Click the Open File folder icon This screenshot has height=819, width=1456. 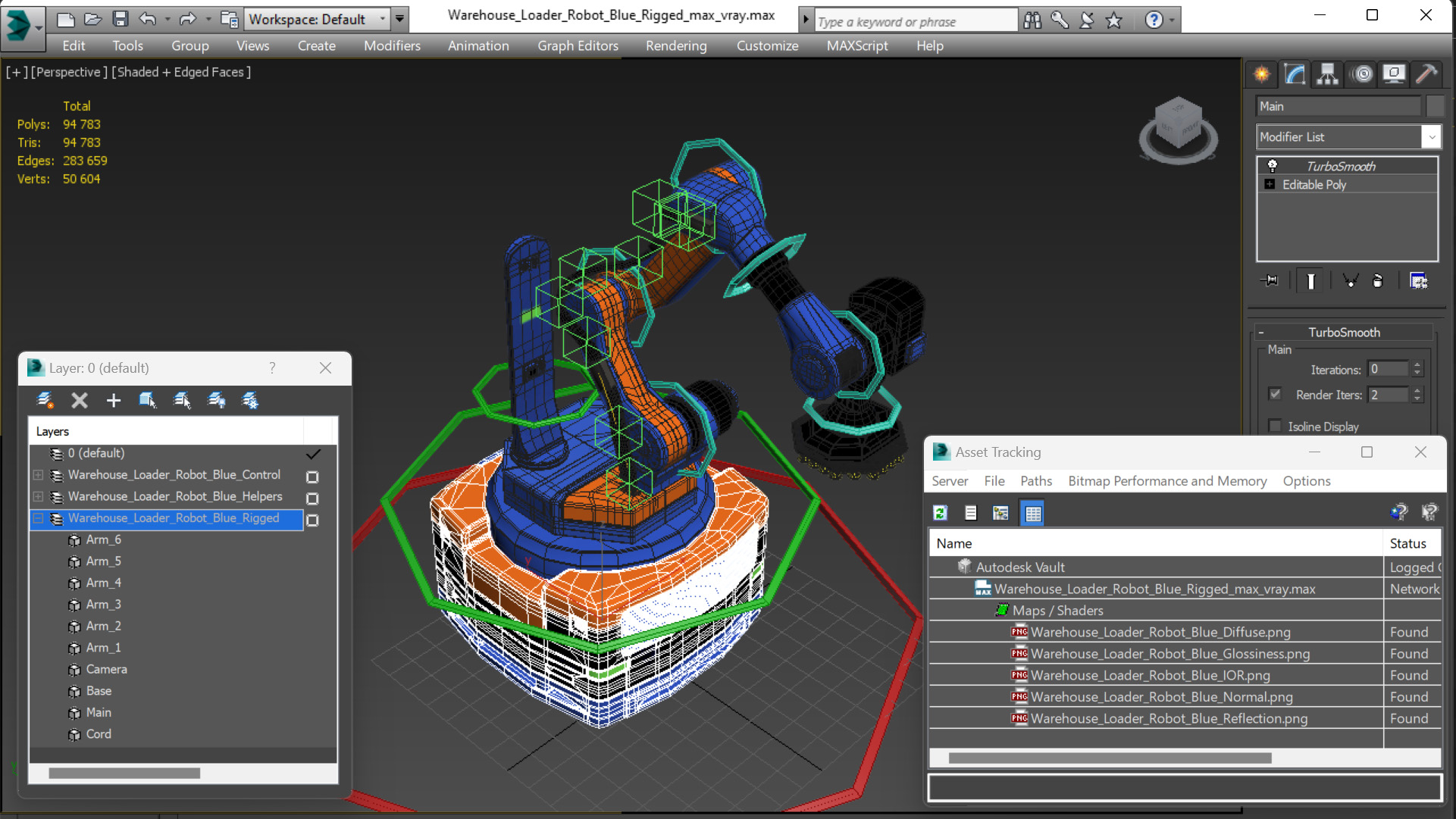(92, 19)
